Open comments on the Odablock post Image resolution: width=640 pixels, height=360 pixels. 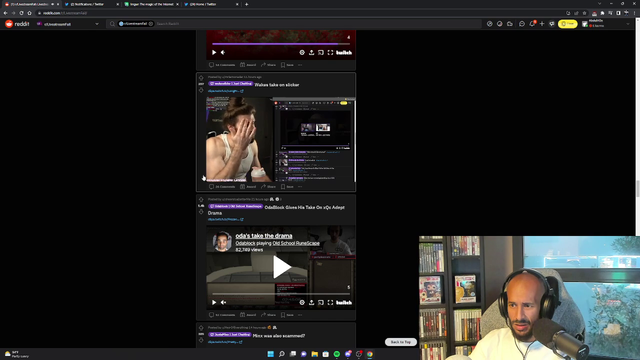coord(222,315)
